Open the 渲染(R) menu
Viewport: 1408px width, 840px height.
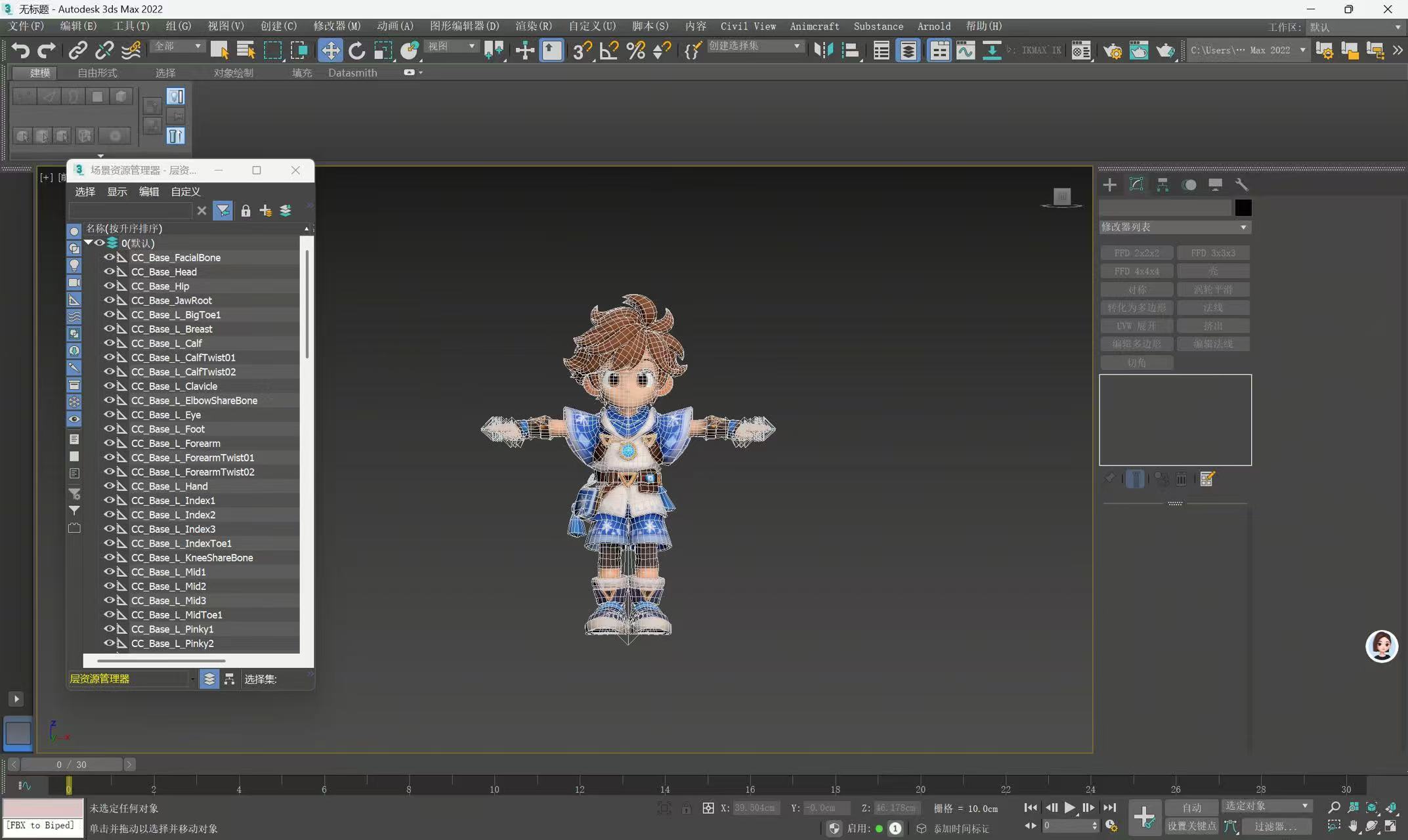[534, 26]
